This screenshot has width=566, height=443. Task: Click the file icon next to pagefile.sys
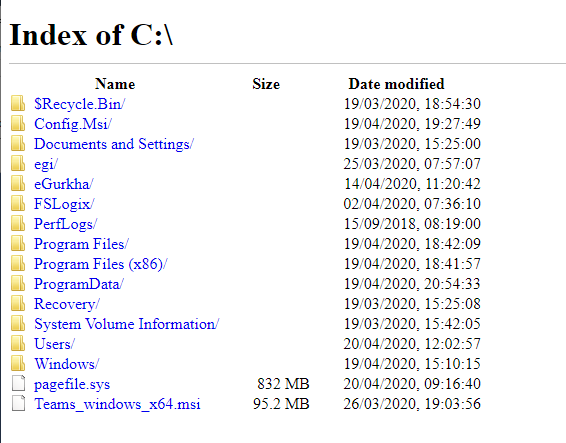pyautogui.click(x=18, y=383)
